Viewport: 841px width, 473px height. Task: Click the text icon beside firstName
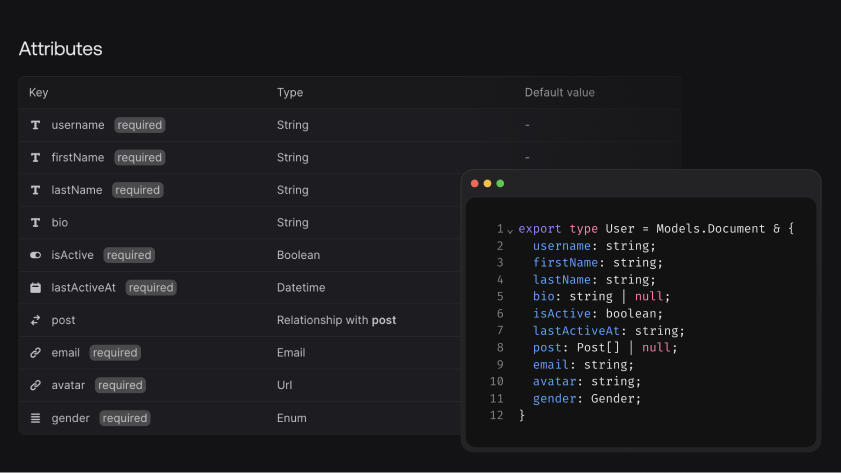point(35,158)
